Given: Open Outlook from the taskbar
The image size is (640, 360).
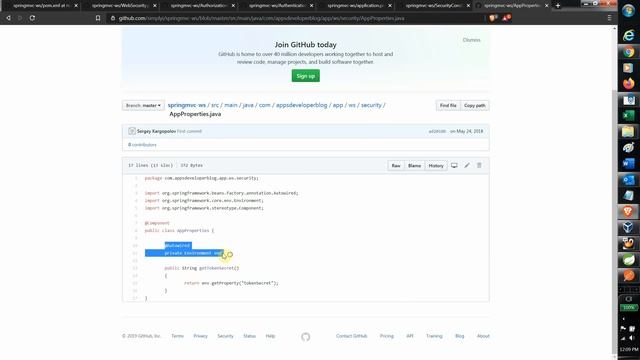Looking at the screenshot, I should 629,180.
